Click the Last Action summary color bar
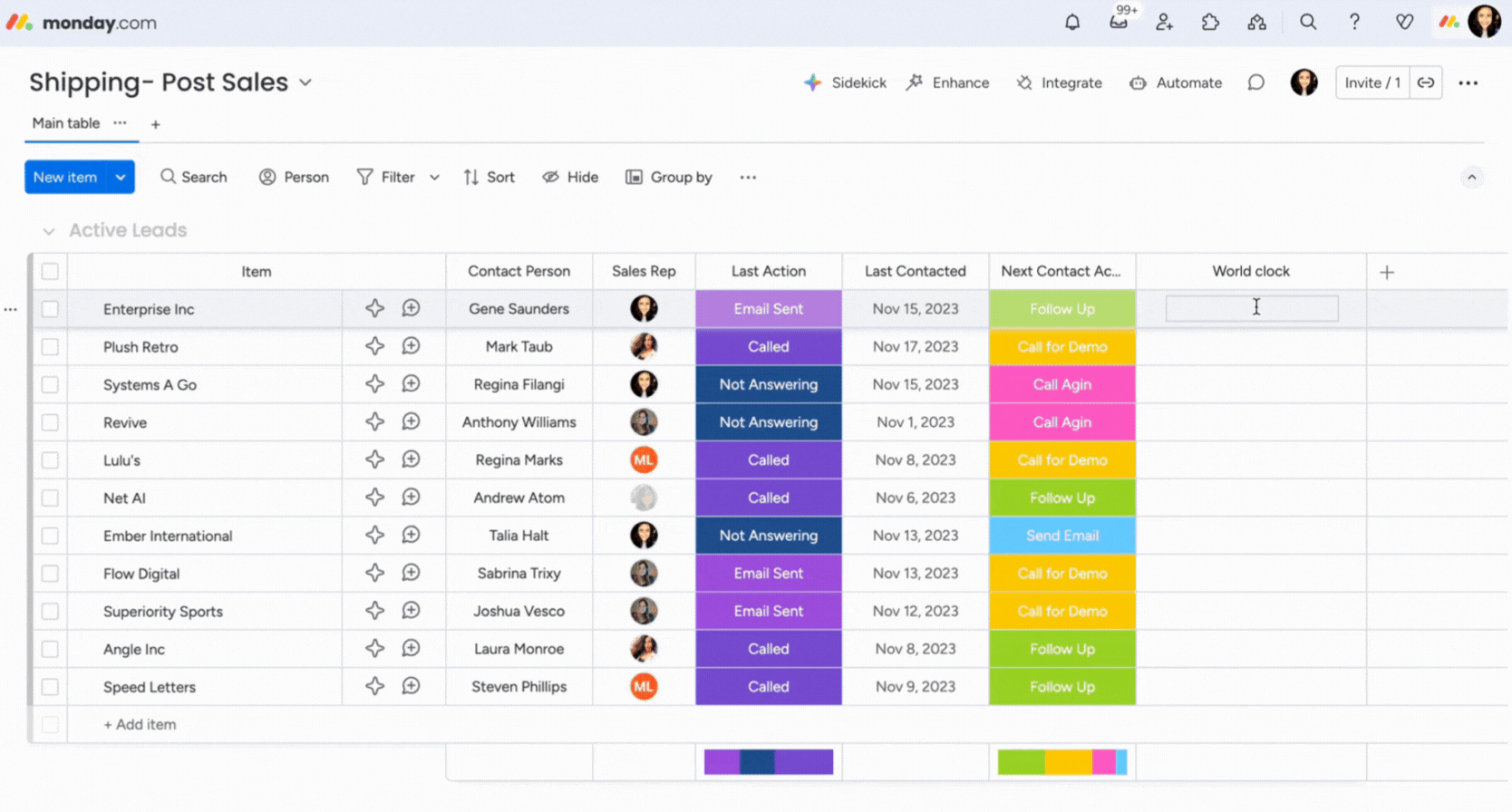The width and height of the screenshot is (1512, 812). (x=769, y=761)
